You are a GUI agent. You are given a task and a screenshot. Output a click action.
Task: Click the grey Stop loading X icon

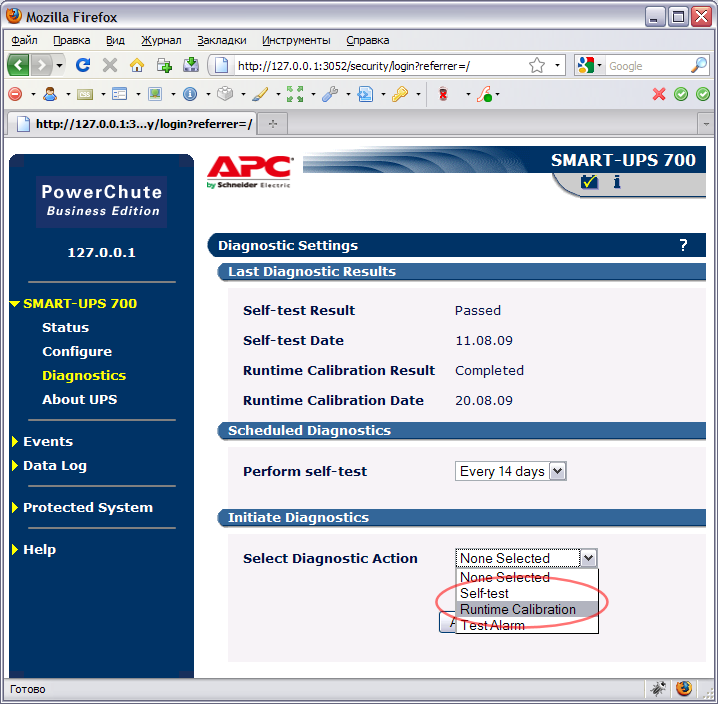click(x=110, y=65)
